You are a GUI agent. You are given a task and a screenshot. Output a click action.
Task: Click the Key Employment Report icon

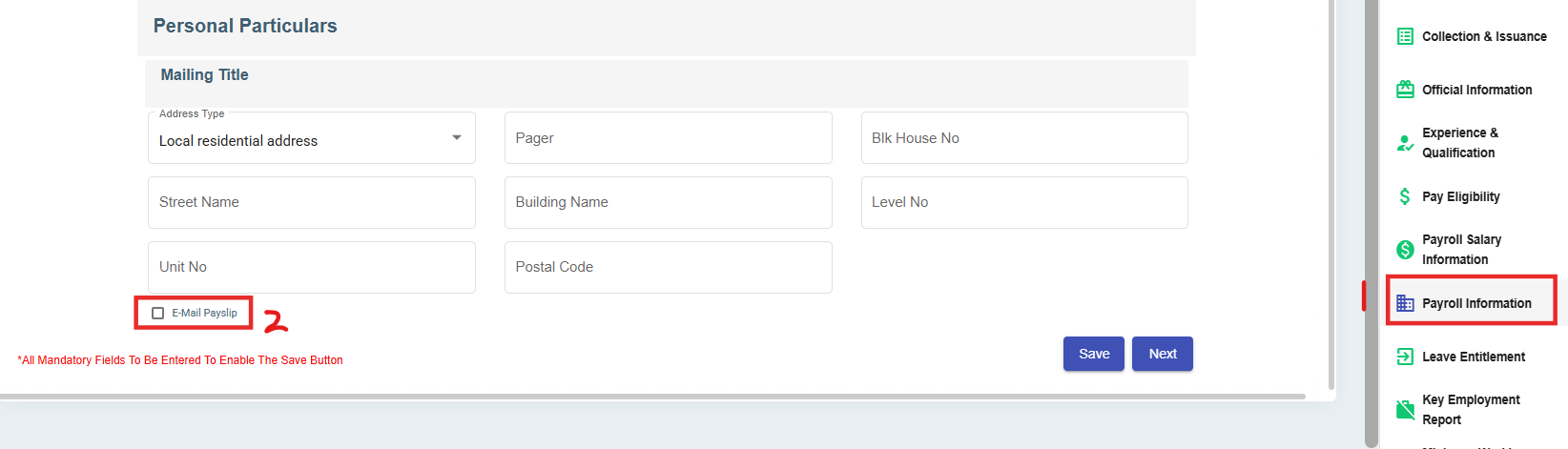(x=1405, y=410)
